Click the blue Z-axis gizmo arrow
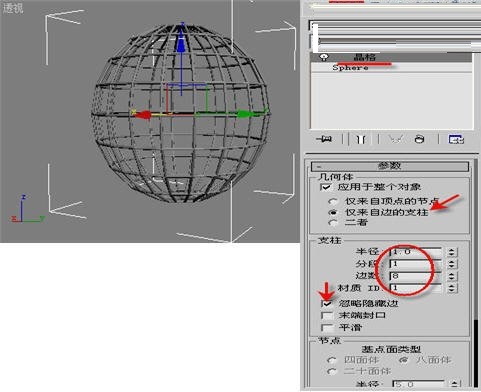The height and width of the screenshot is (392, 481). [x=181, y=42]
